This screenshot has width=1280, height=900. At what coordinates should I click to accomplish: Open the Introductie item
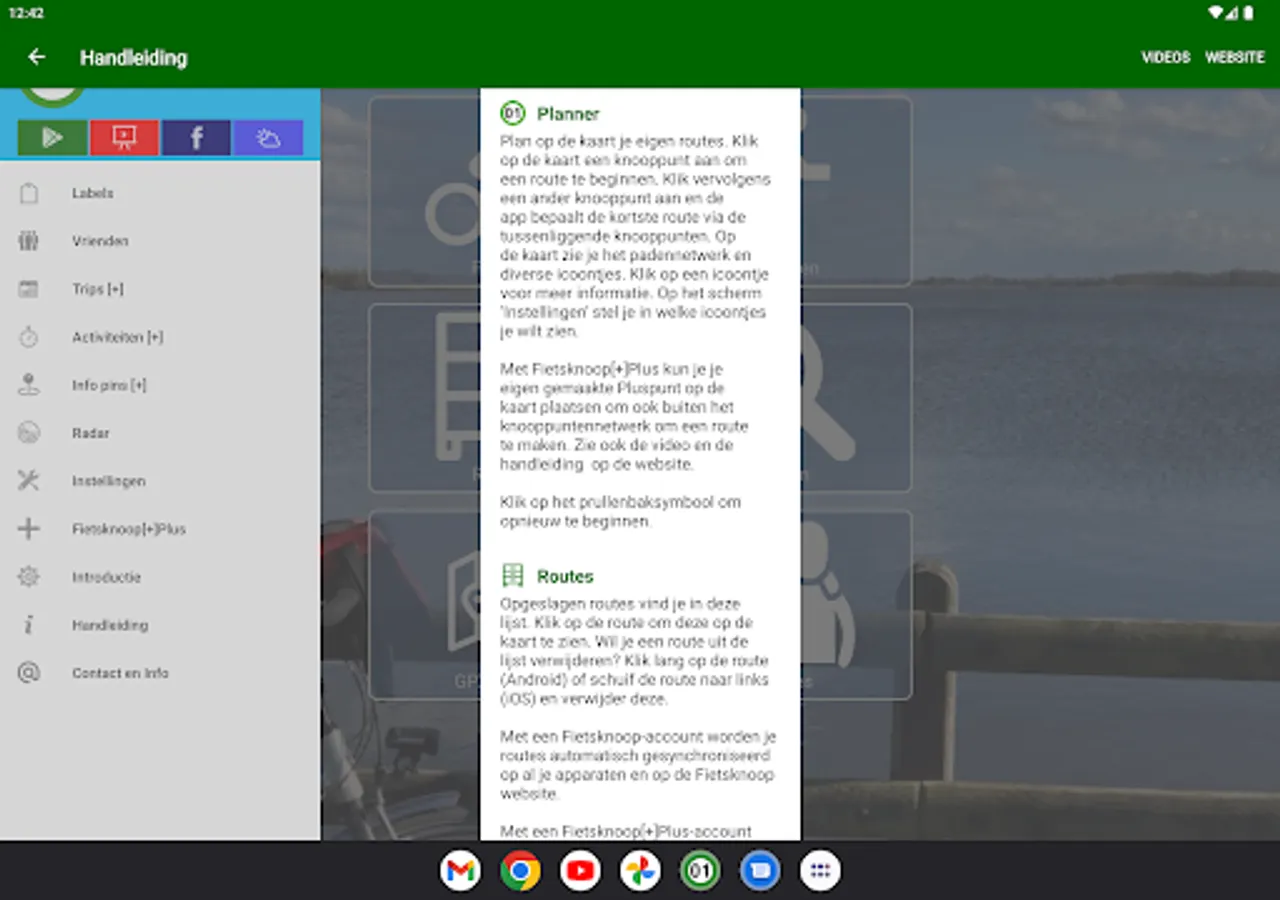(x=160, y=577)
